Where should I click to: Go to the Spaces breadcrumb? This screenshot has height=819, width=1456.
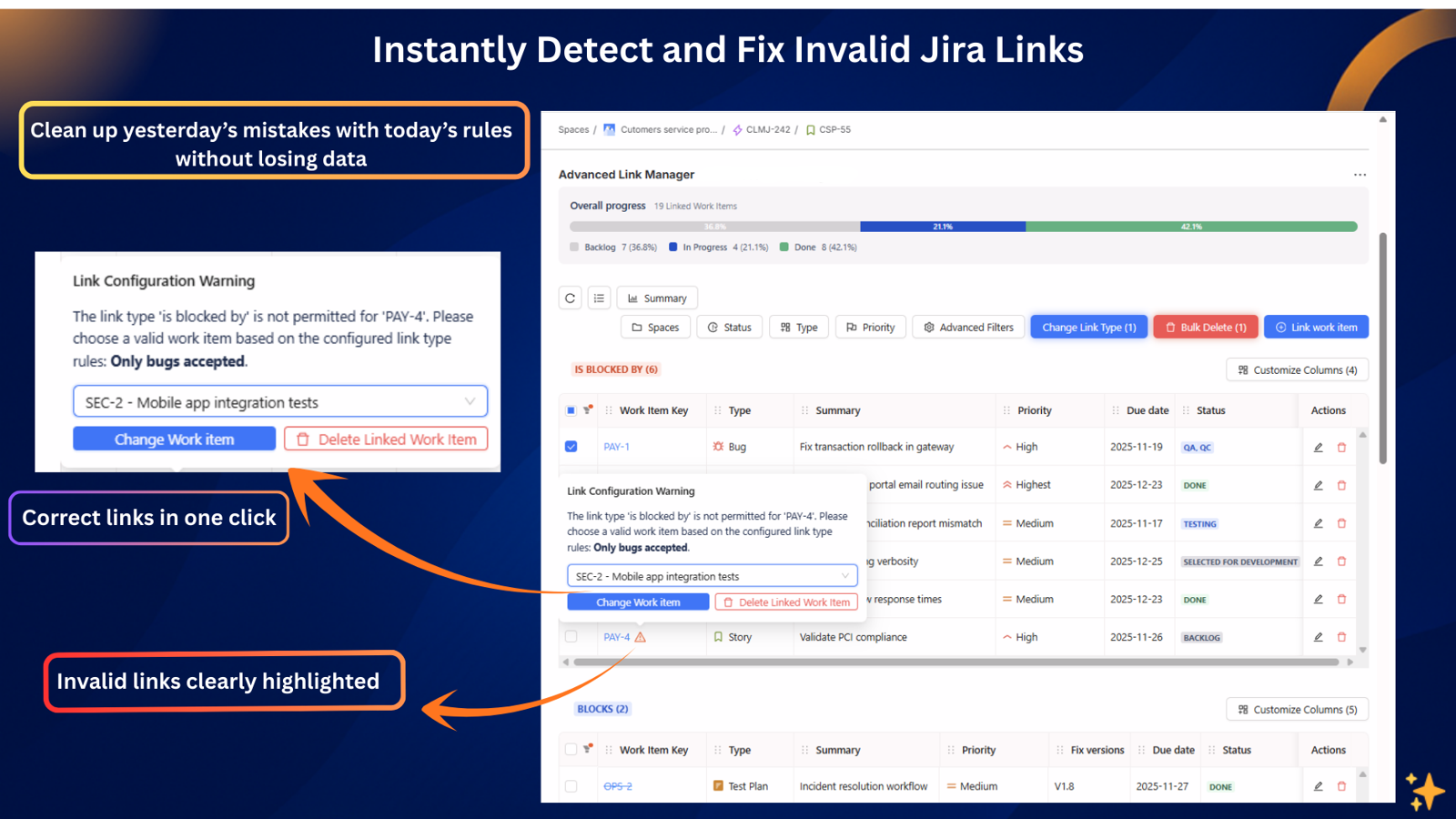[573, 130]
